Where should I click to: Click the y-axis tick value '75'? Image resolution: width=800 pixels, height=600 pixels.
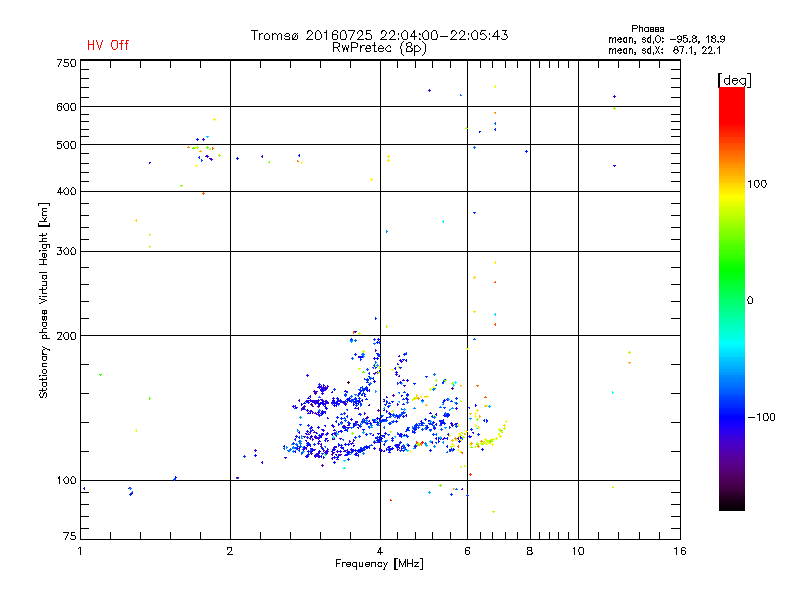click(x=70, y=536)
